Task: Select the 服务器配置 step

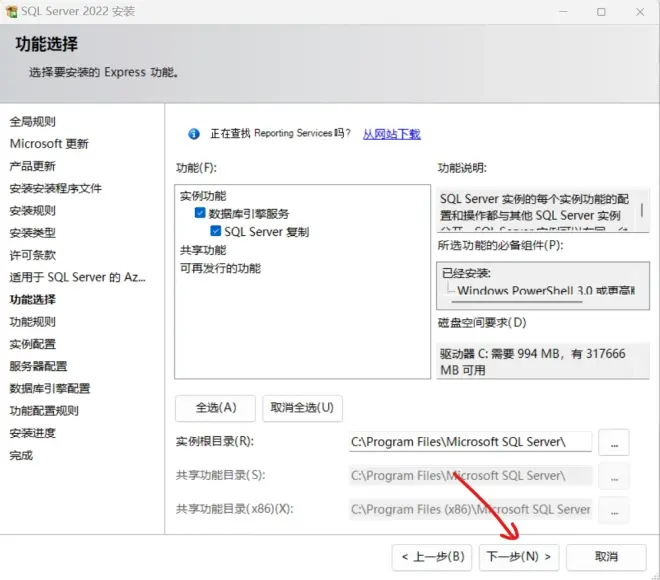Action: point(38,366)
